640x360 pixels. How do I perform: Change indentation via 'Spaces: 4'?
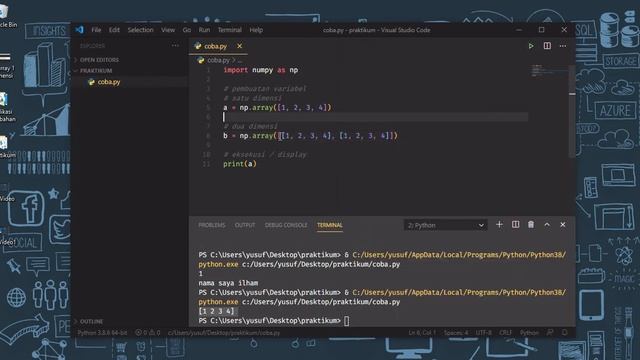click(x=456, y=333)
